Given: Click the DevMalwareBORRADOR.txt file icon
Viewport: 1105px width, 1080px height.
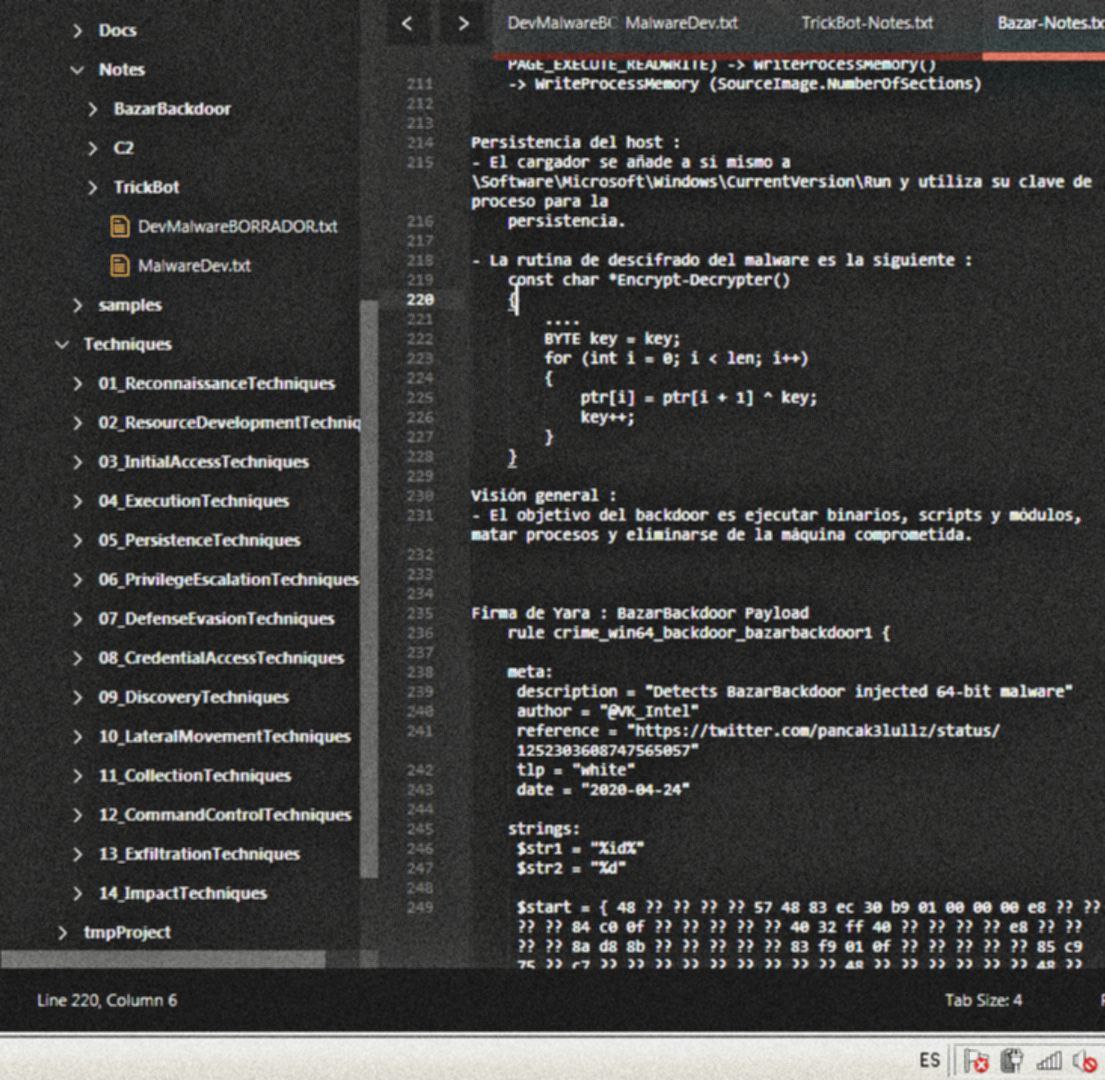Looking at the screenshot, I should pyautogui.click(x=120, y=227).
